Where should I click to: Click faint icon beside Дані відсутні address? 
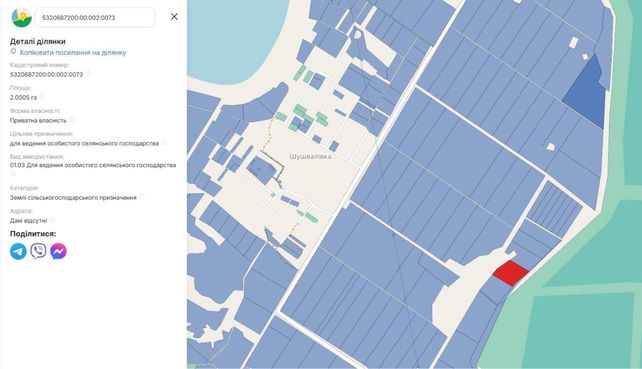52,220
